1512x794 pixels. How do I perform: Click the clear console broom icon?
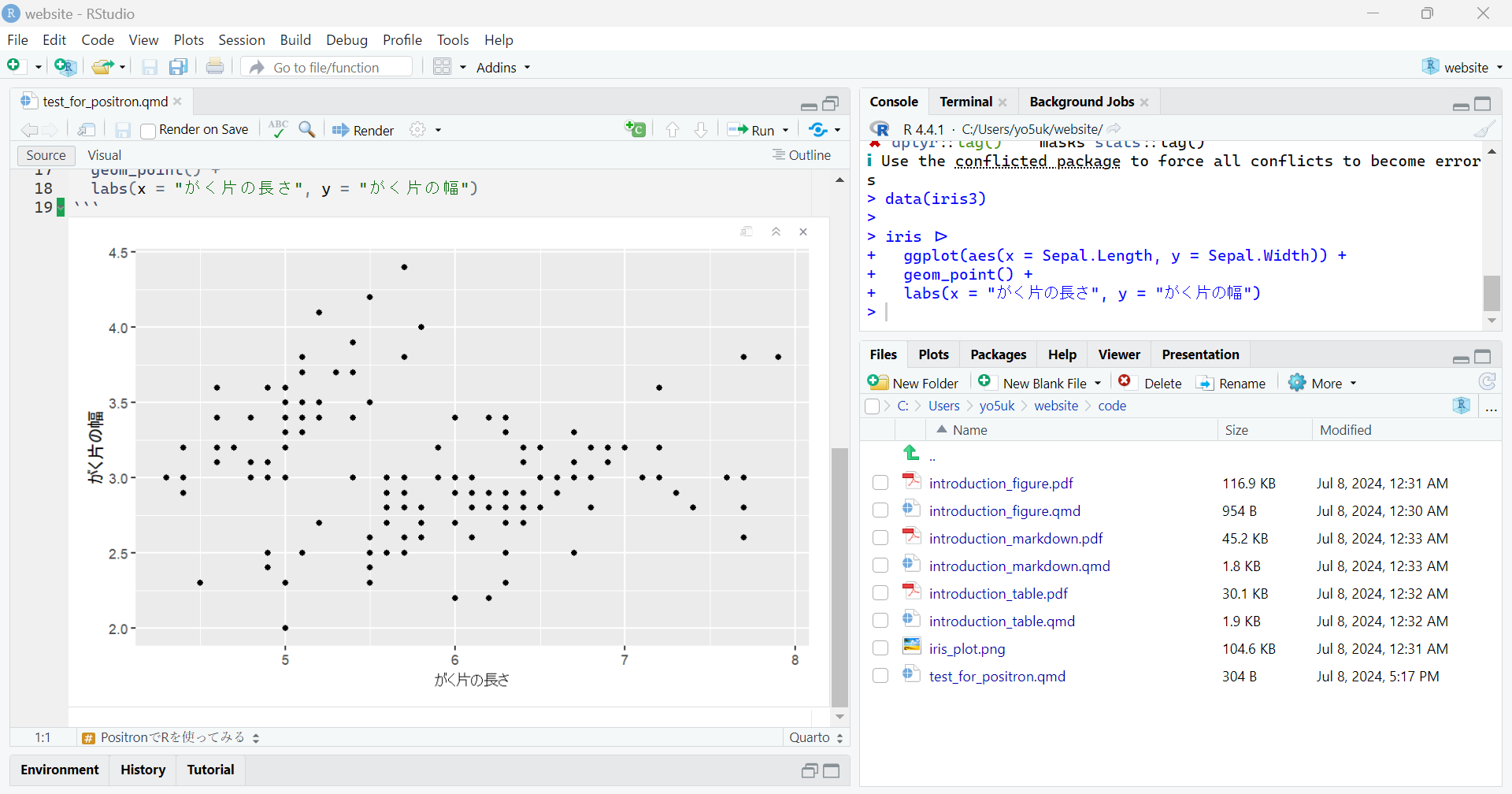pyautogui.click(x=1484, y=129)
